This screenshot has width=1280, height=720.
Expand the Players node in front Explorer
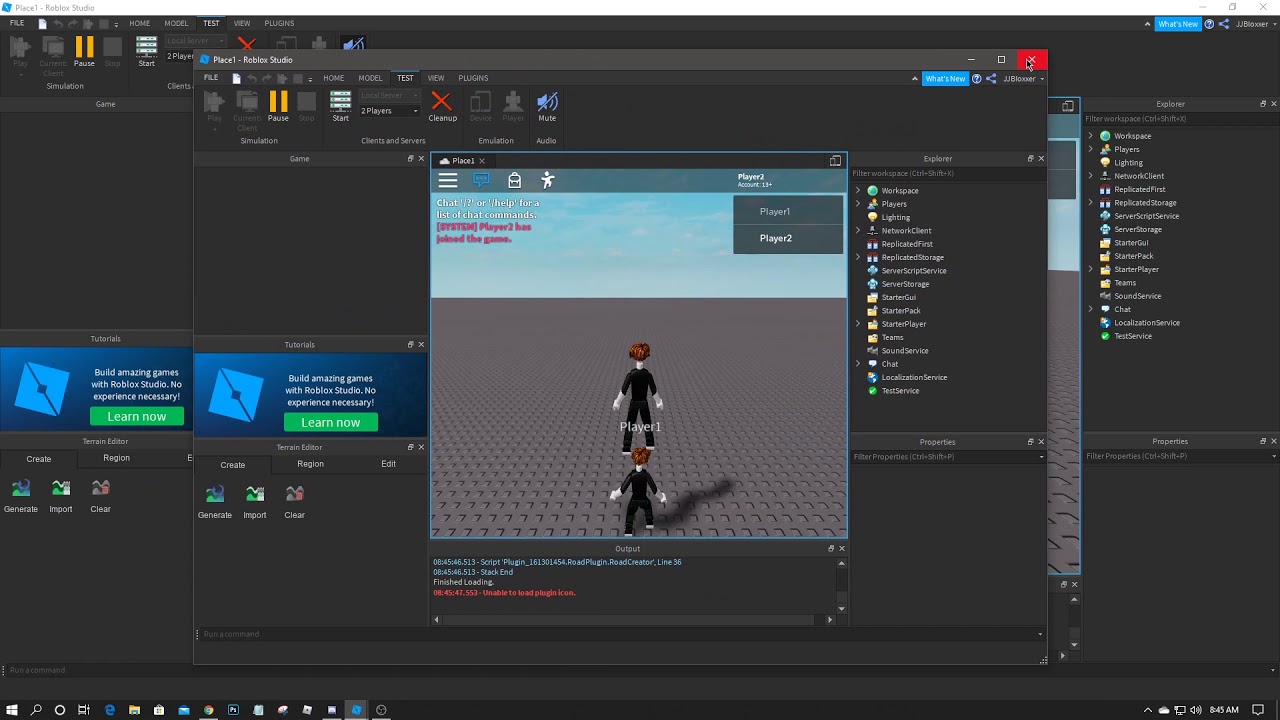click(858, 204)
